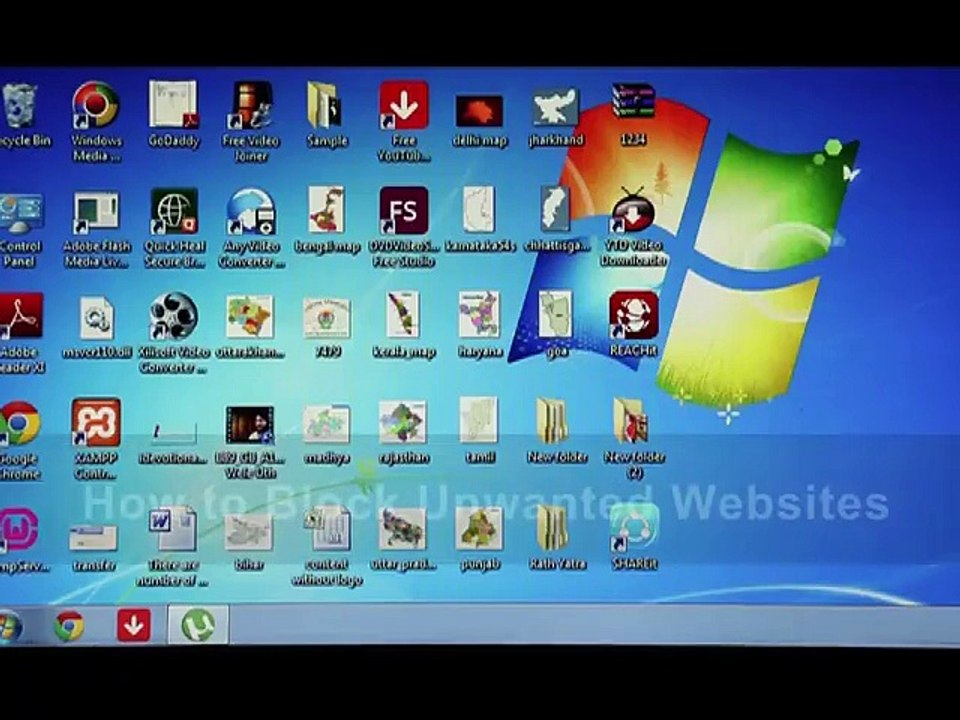Open the transfer file icon
Viewport: 960px width, 720px height.
coord(93,537)
